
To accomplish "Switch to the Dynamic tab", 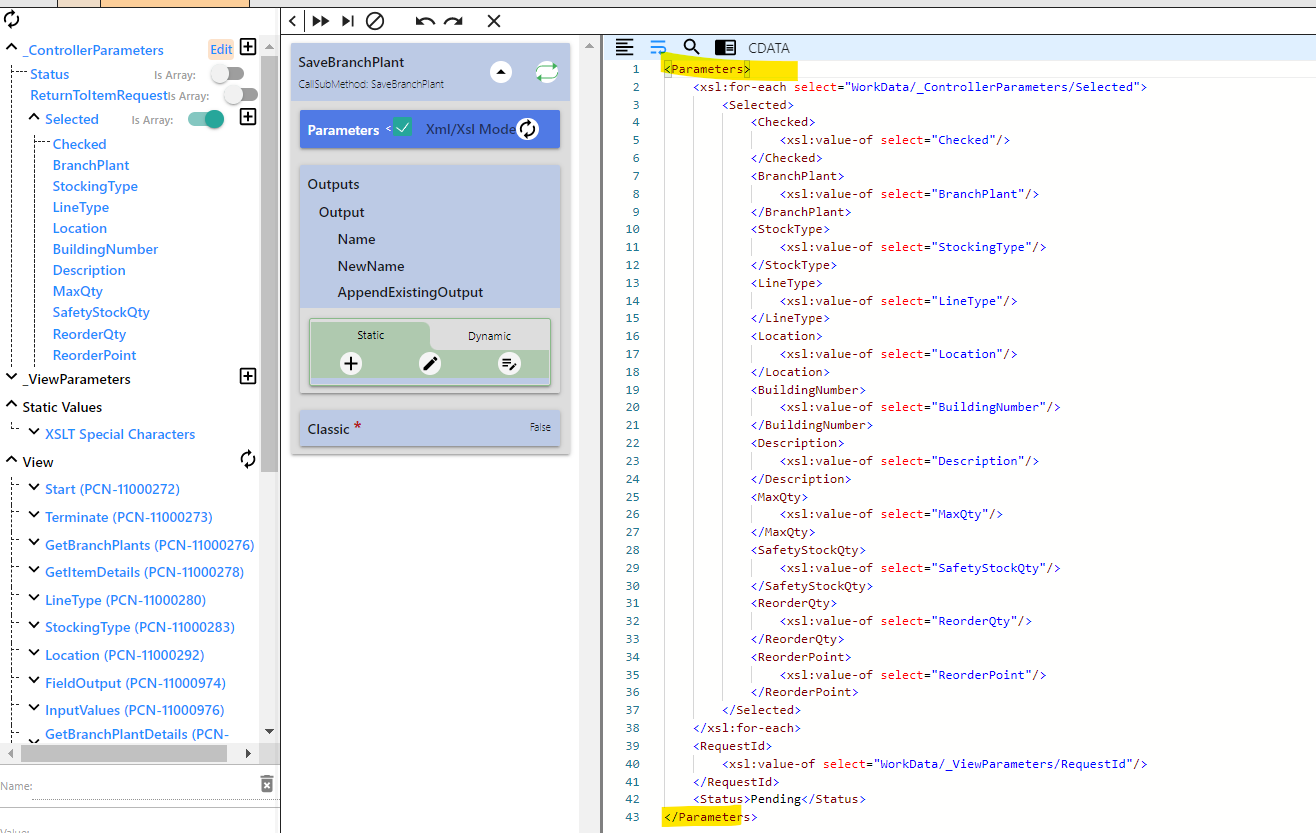I will [490, 336].
